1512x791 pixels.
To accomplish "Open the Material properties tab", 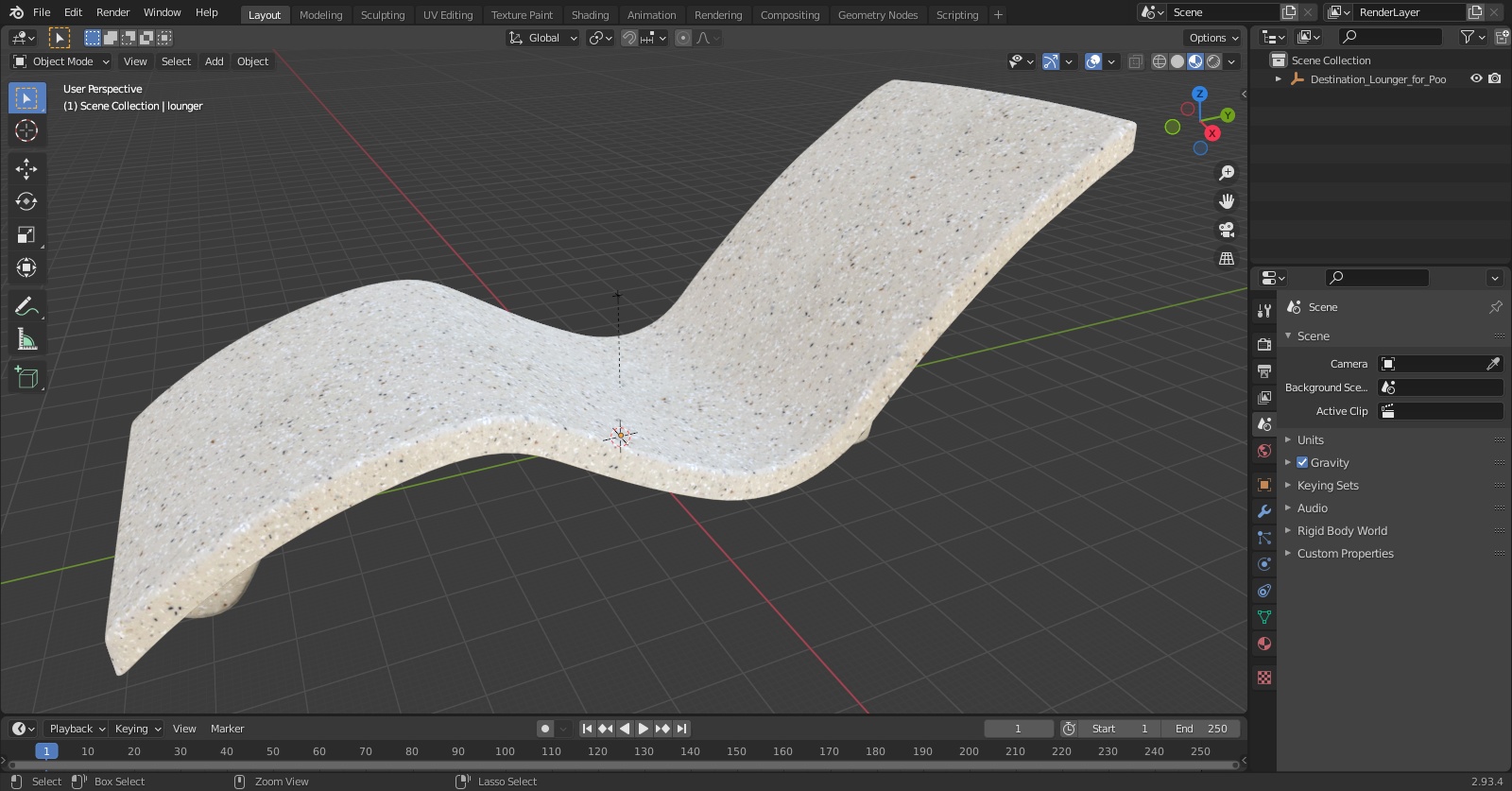I will 1263,644.
